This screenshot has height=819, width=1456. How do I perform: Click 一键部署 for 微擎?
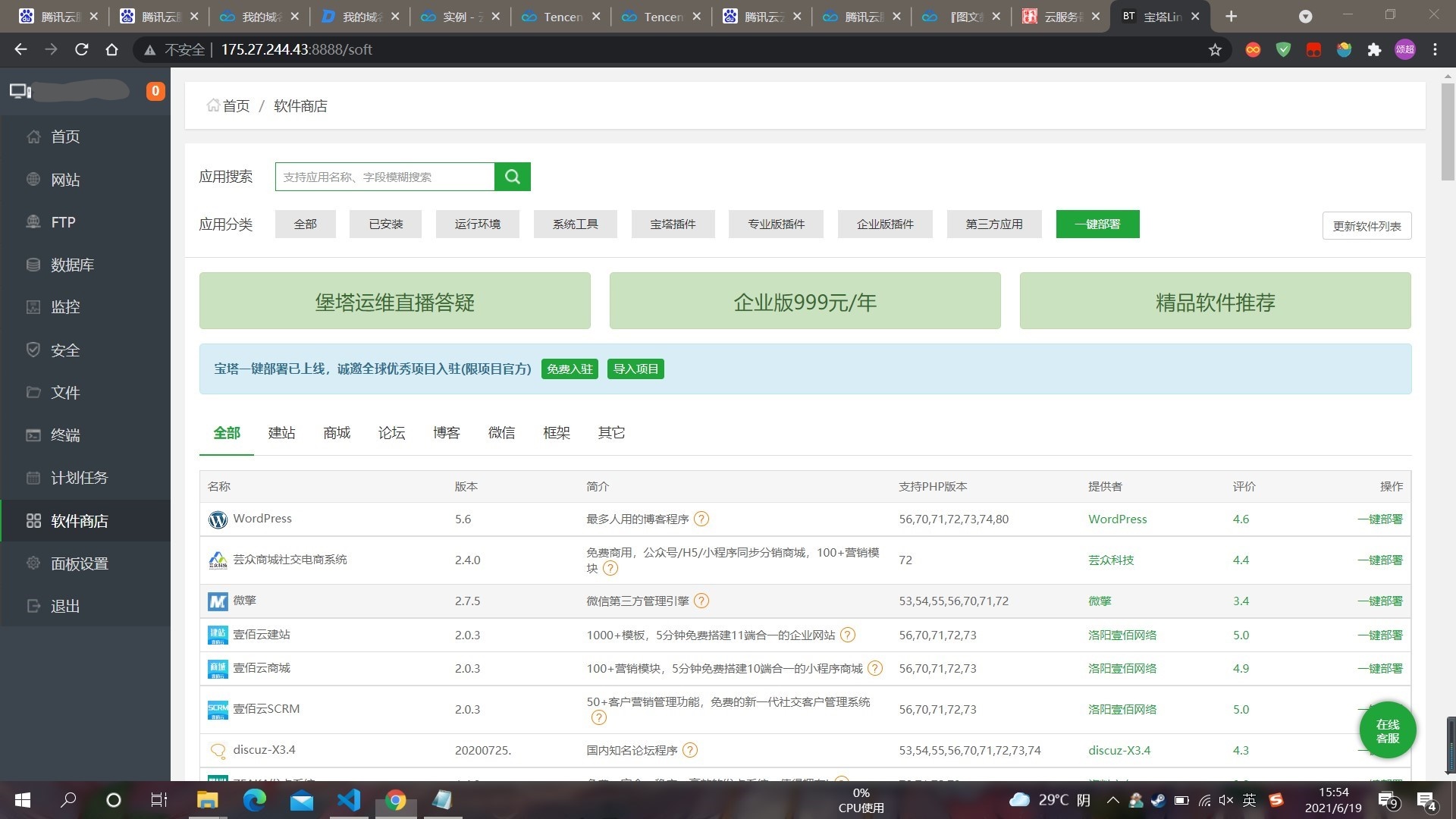click(1380, 601)
